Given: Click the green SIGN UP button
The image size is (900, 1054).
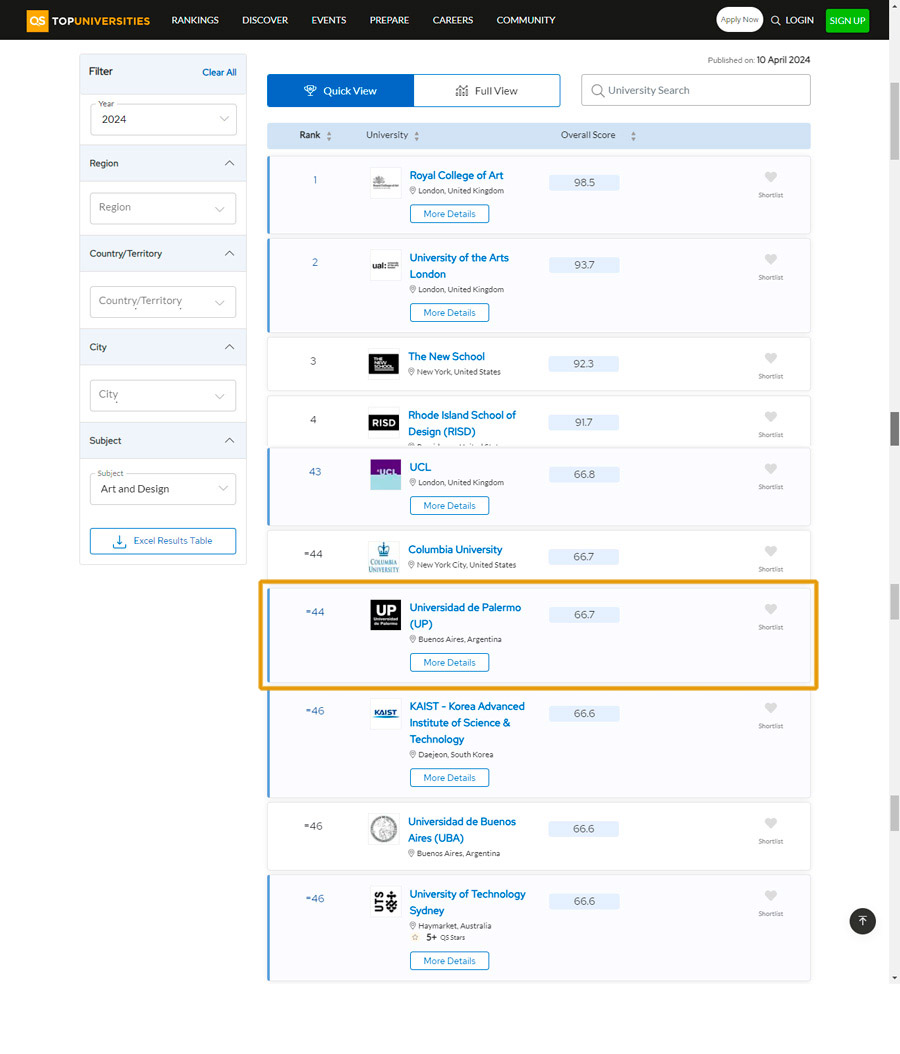Looking at the screenshot, I should [847, 20].
